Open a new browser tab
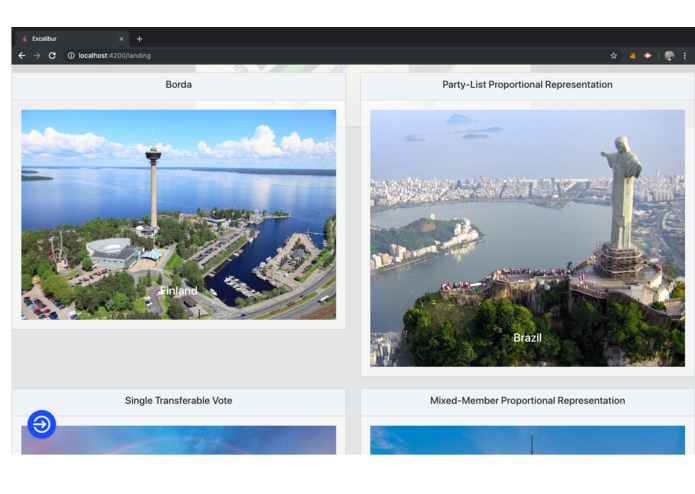The height and width of the screenshot is (494, 695). tap(139, 39)
